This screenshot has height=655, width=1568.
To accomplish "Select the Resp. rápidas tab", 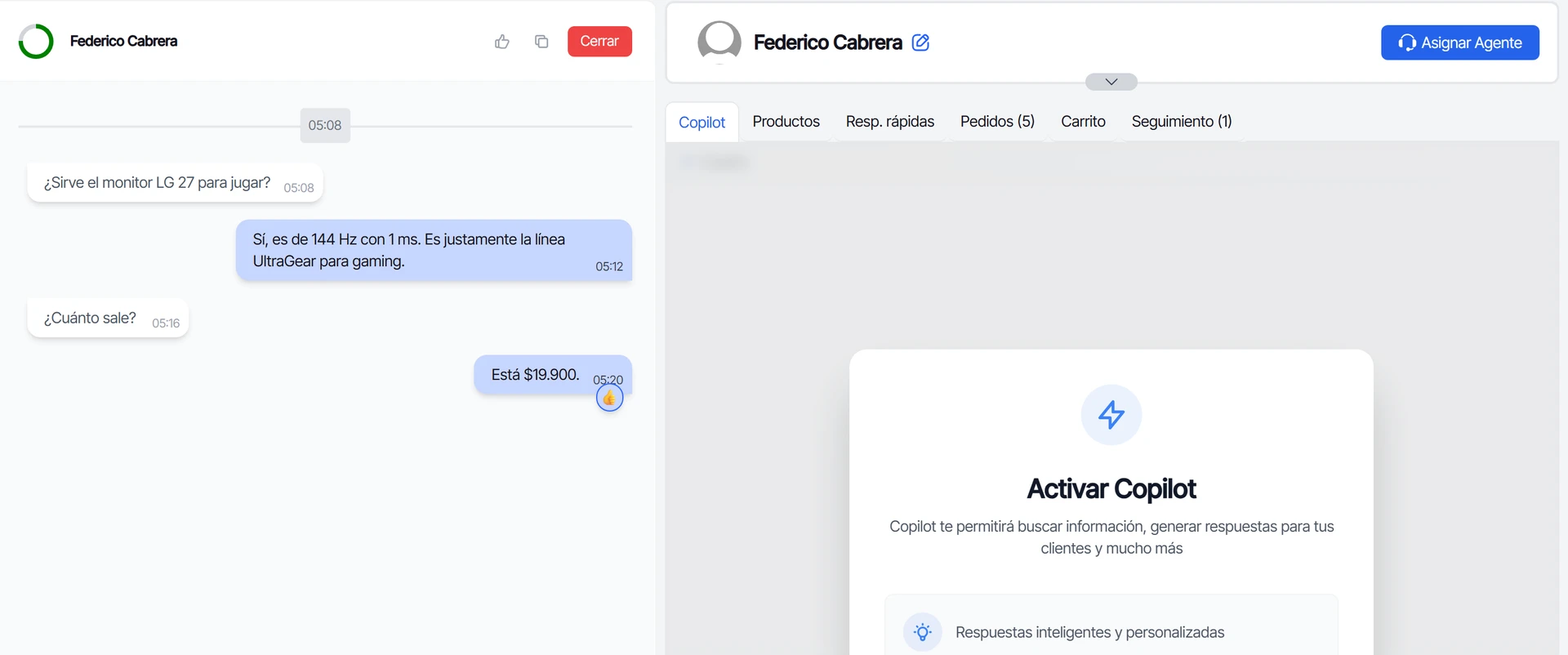I will pyautogui.click(x=890, y=122).
